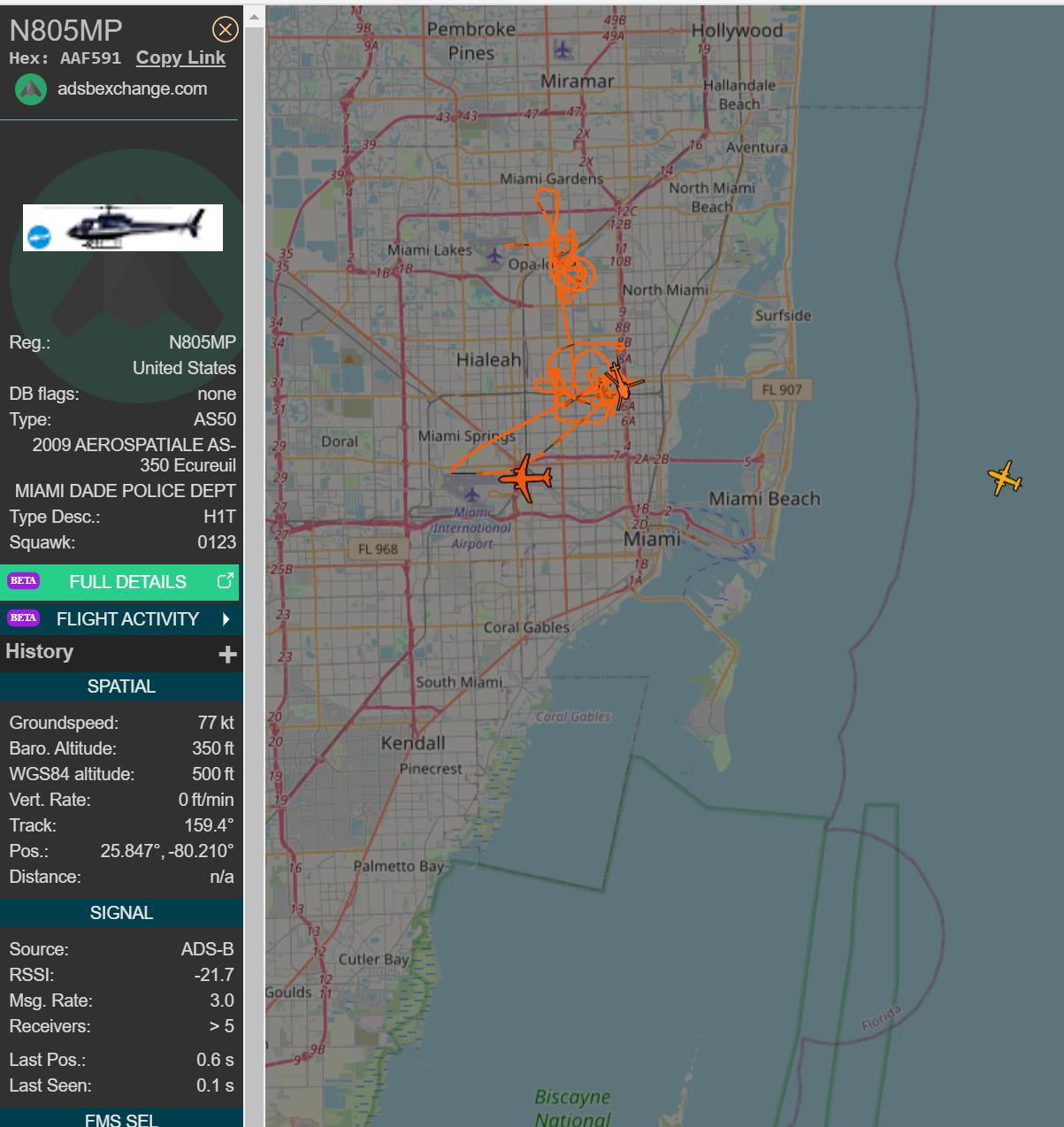Click the Type value AS50
This screenshot has width=1064, height=1127.
(x=215, y=419)
